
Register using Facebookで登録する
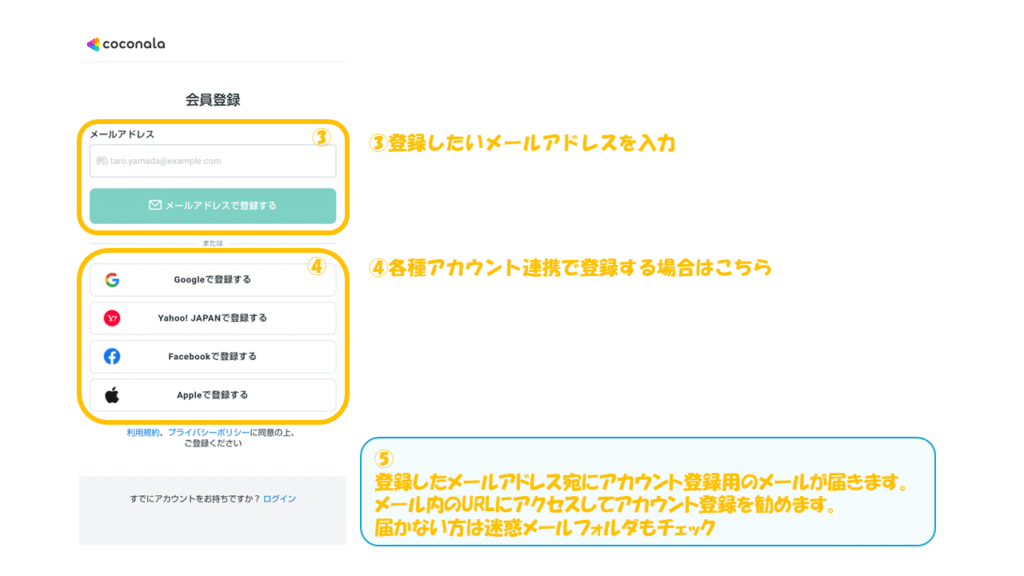(x=212, y=356)
